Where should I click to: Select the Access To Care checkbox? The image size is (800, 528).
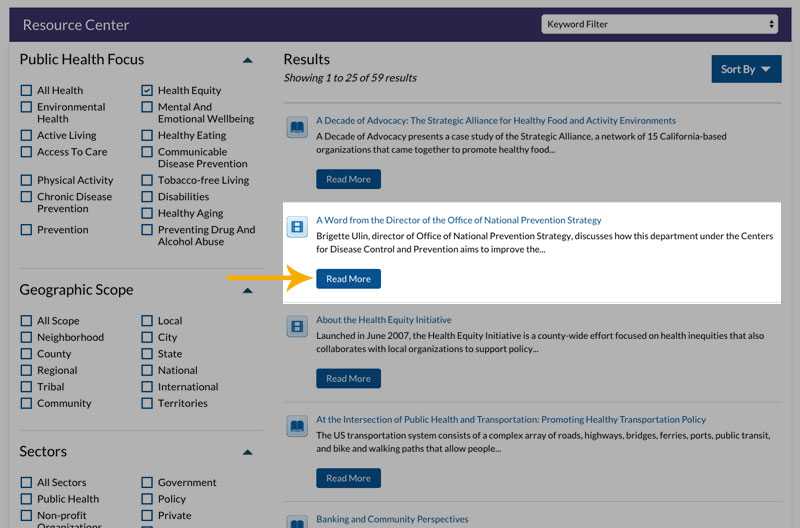click(26, 152)
